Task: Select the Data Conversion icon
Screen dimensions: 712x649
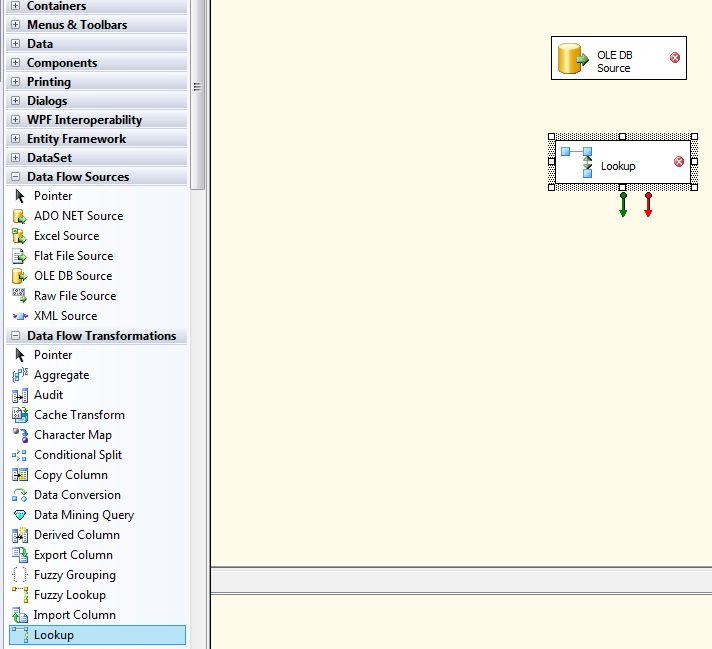Action: tap(20, 495)
